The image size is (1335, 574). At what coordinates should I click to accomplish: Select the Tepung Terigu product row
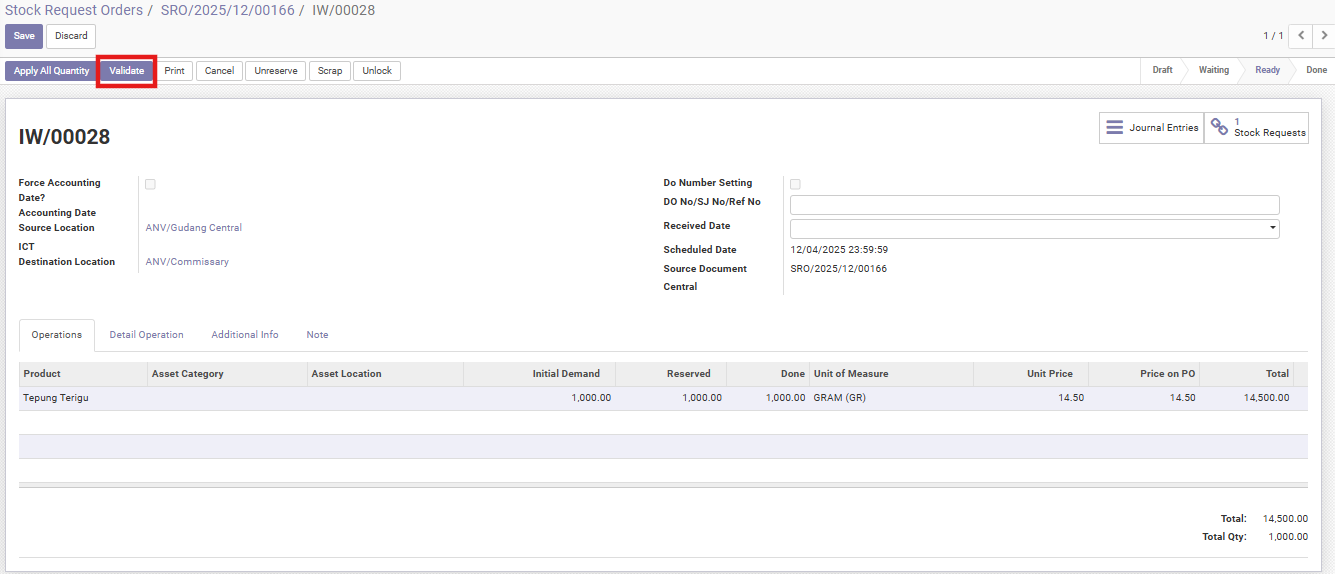pyautogui.click(x=56, y=398)
